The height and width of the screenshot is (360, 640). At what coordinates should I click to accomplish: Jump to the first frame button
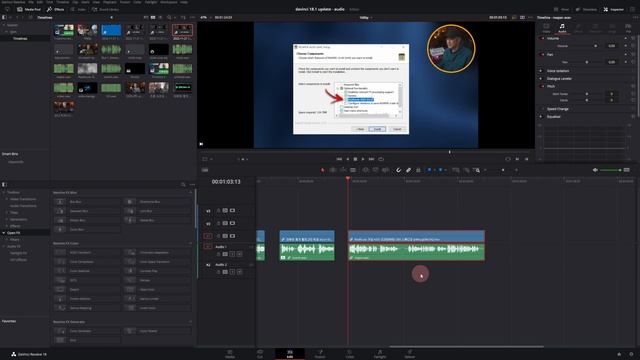click(x=339, y=159)
